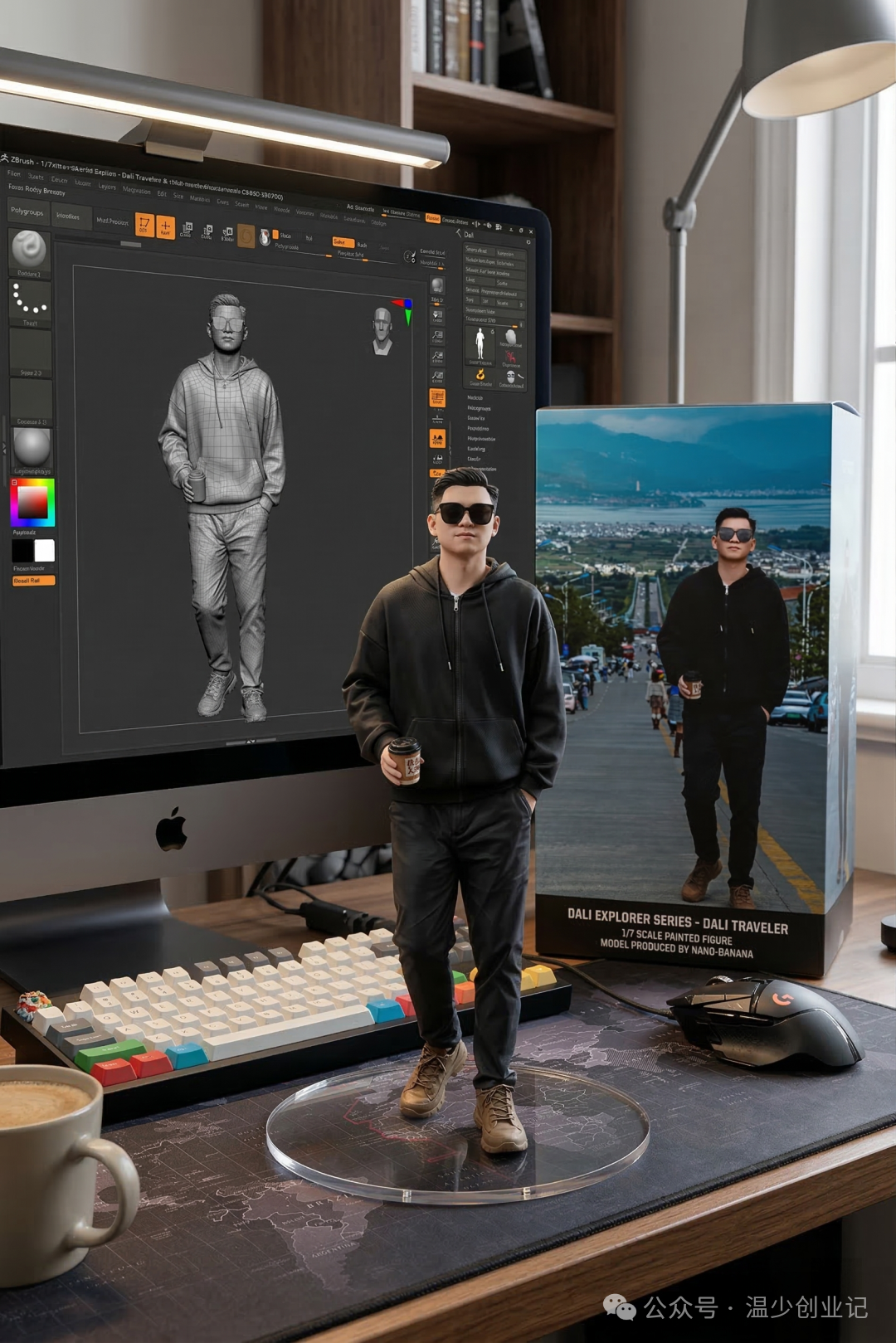The image size is (896, 1343).
Task: Click the left tray divider arrows
Action: tap(3, 447)
